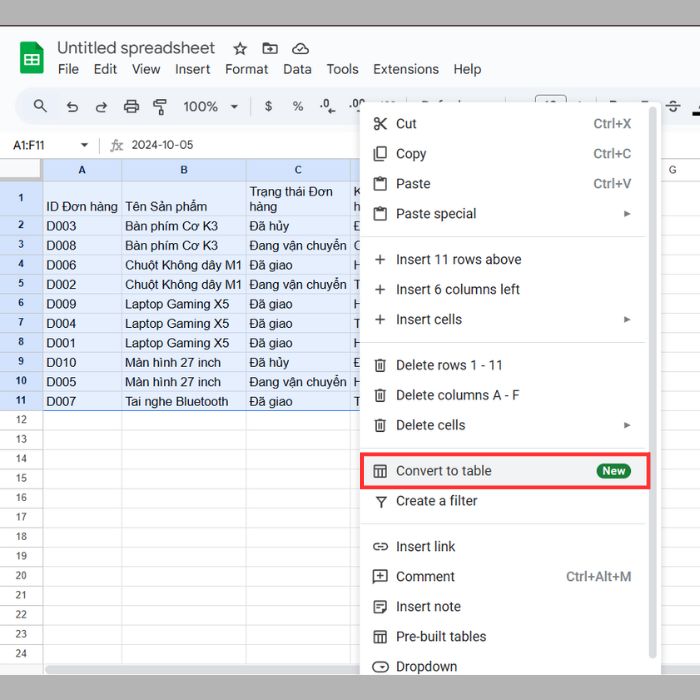Print the spreadsheet
The width and height of the screenshot is (700, 700).
131,107
